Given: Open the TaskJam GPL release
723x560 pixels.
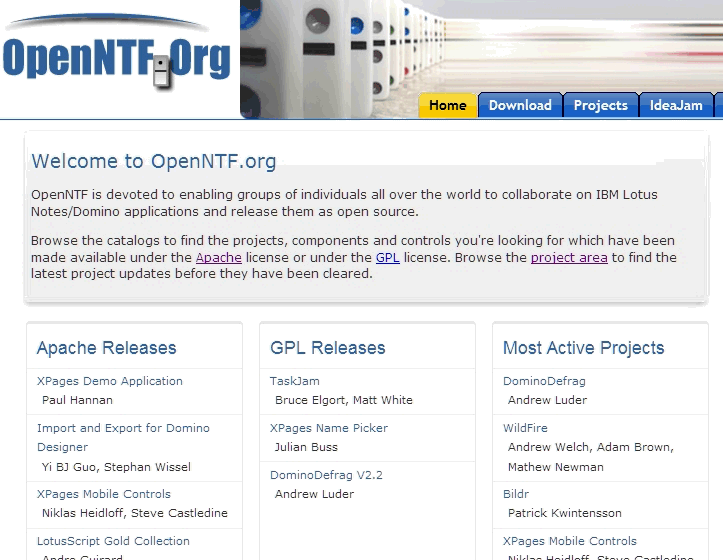Looking at the screenshot, I should click(x=295, y=381).
